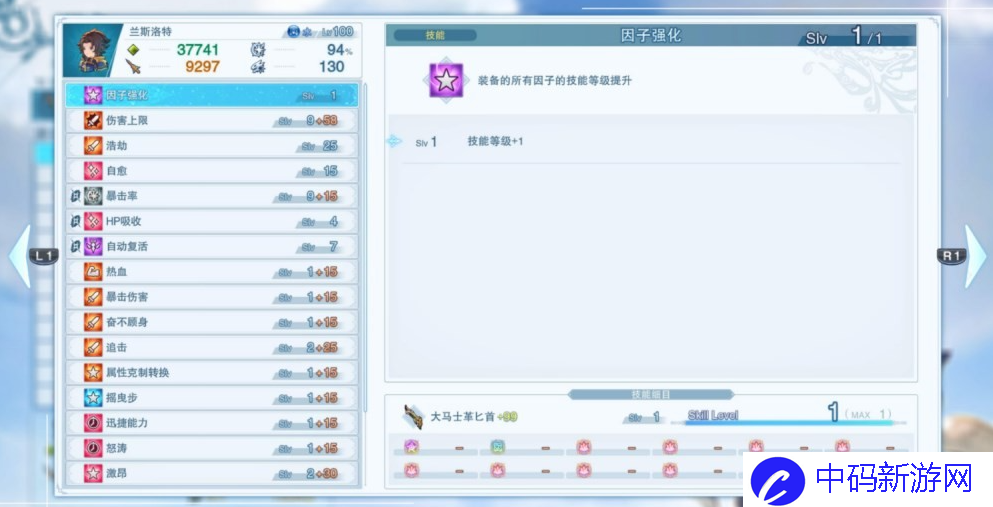Viewport: 993px width, 507px height.
Task: Select the 迅捷能力 clock skill icon
Action: click(93, 423)
